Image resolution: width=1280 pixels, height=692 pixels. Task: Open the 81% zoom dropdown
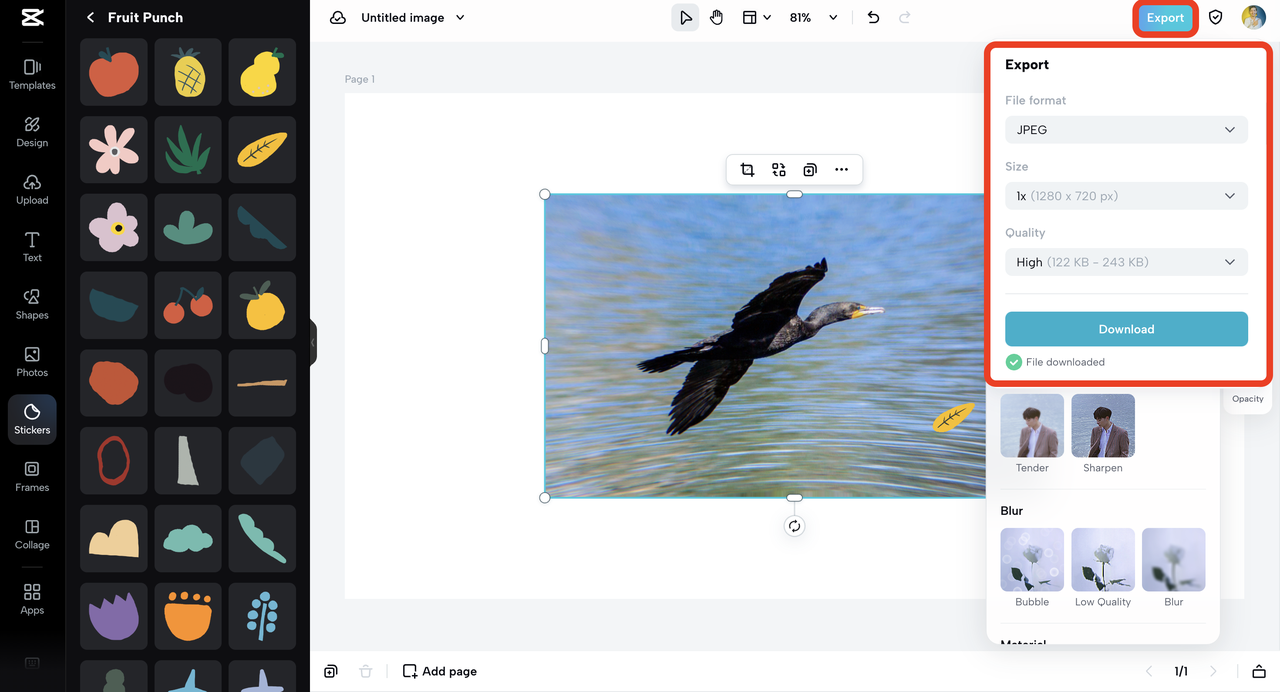(x=813, y=18)
